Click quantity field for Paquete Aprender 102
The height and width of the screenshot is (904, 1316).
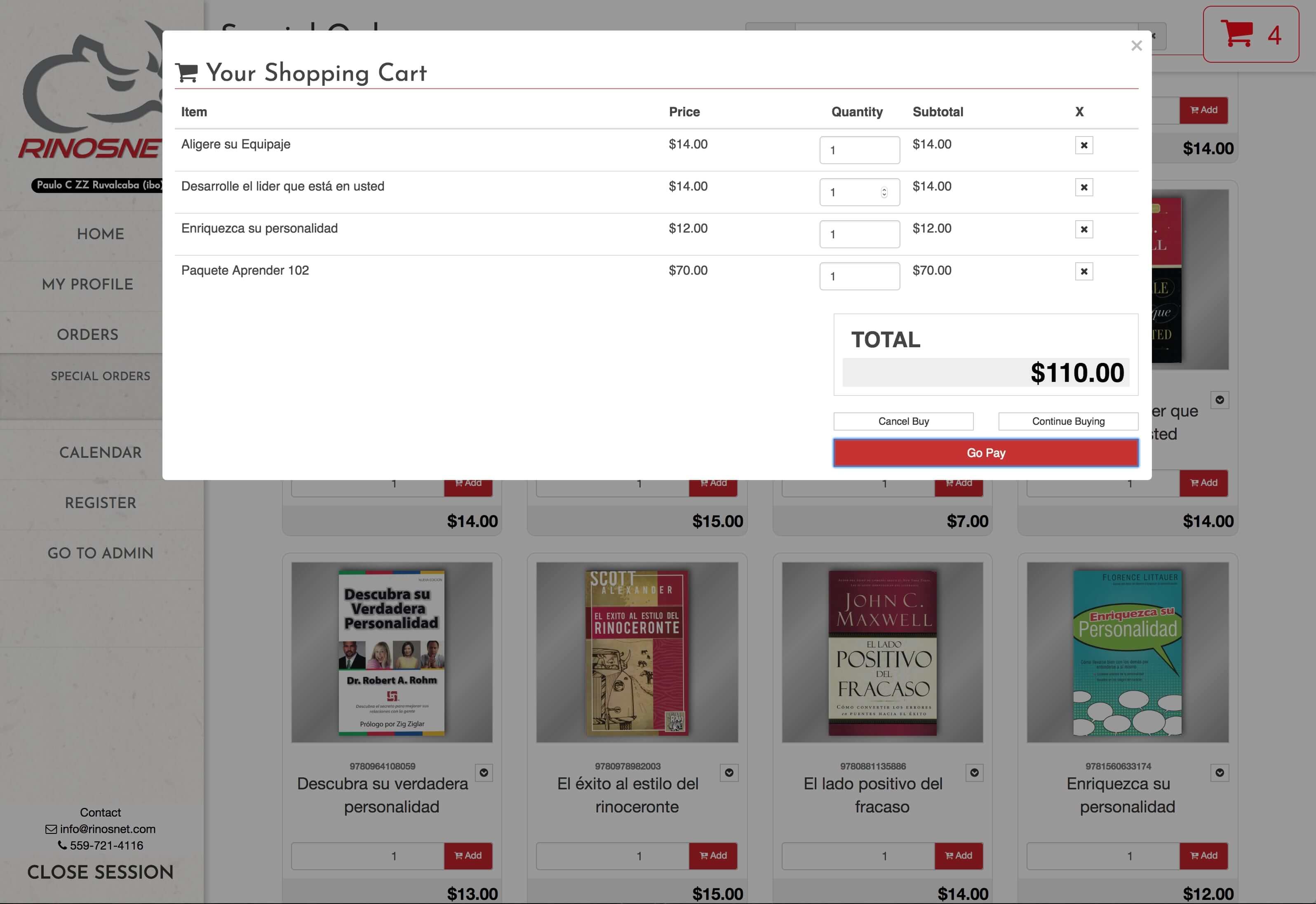[x=860, y=276]
